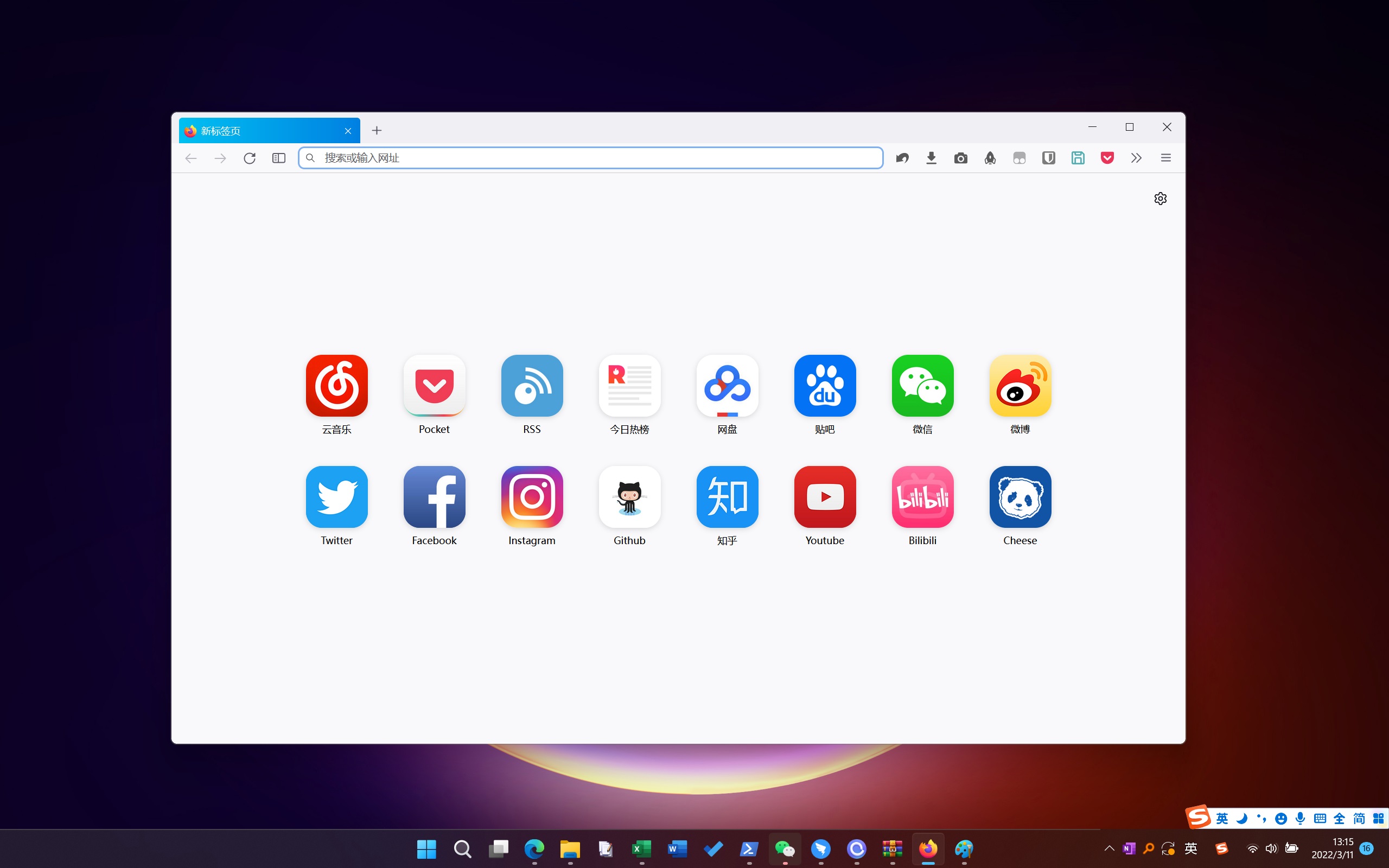Select the 新标签页 tab
The height and width of the screenshot is (868, 1389).
[x=269, y=131]
